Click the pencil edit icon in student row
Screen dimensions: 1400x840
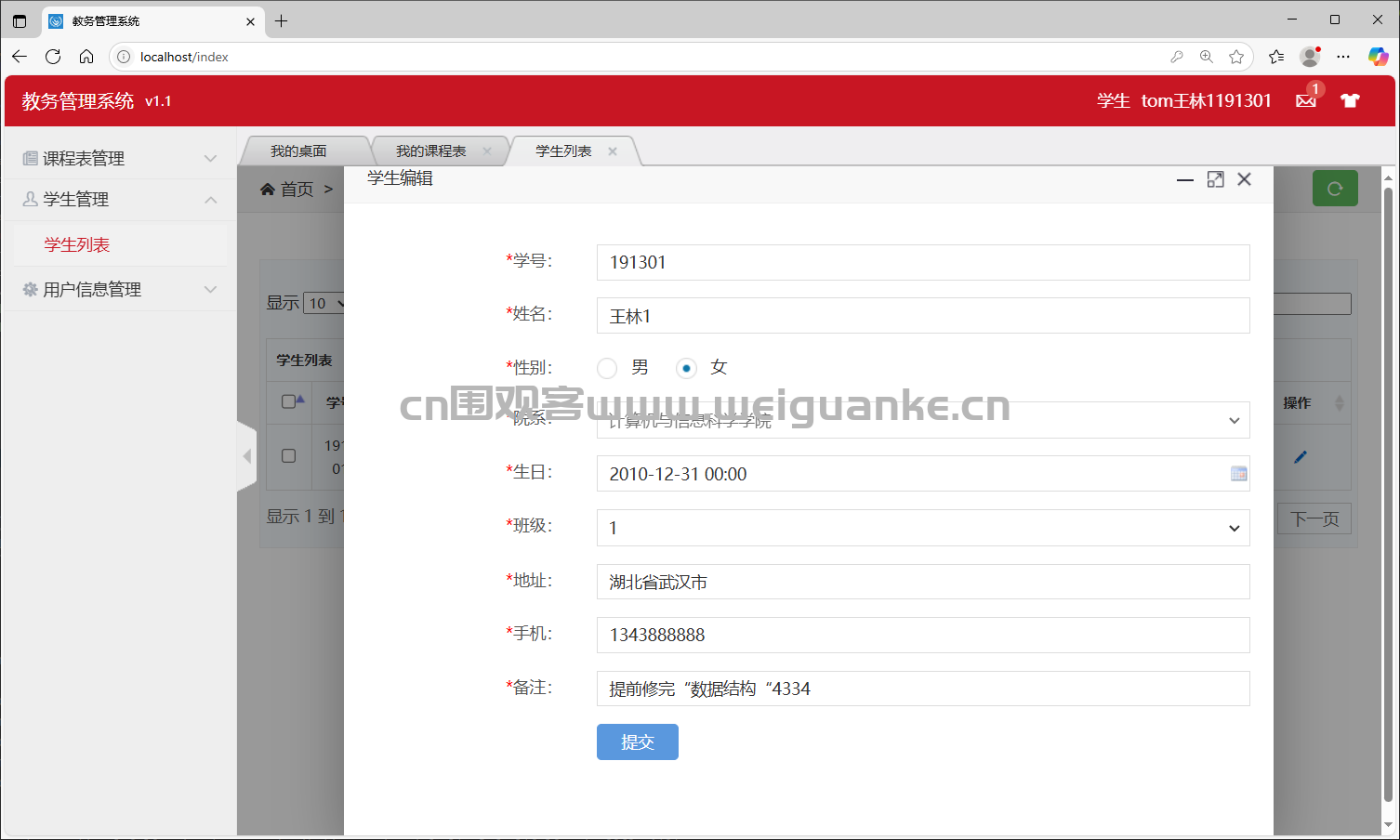pyautogui.click(x=1301, y=456)
